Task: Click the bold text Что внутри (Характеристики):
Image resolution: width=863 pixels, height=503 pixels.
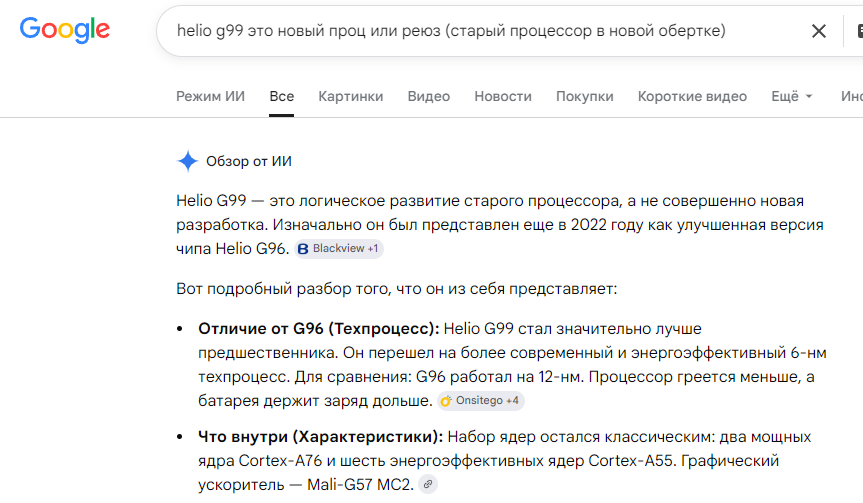Action: (x=320, y=436)
